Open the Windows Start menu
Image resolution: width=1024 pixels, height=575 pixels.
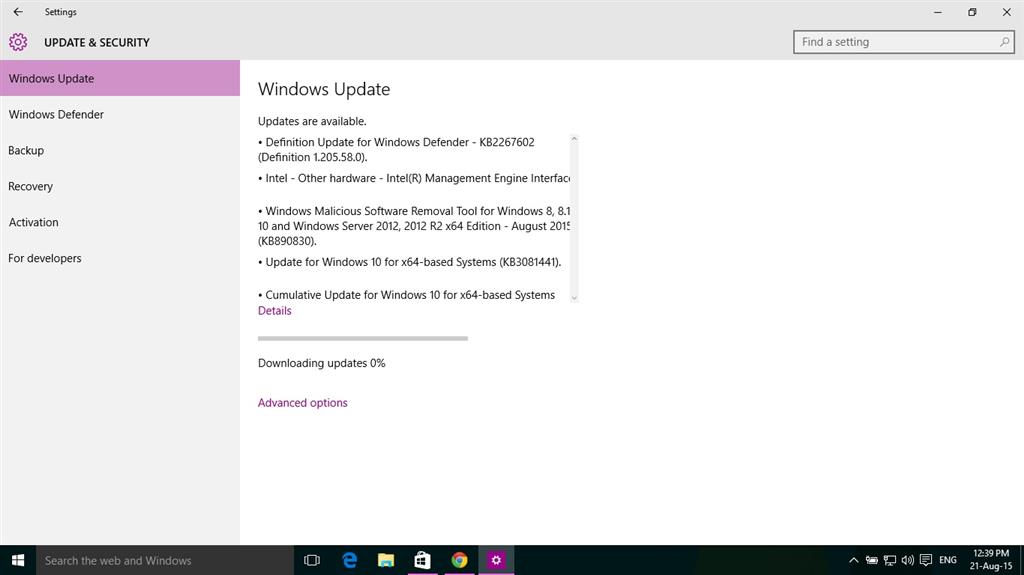(18, 560)
